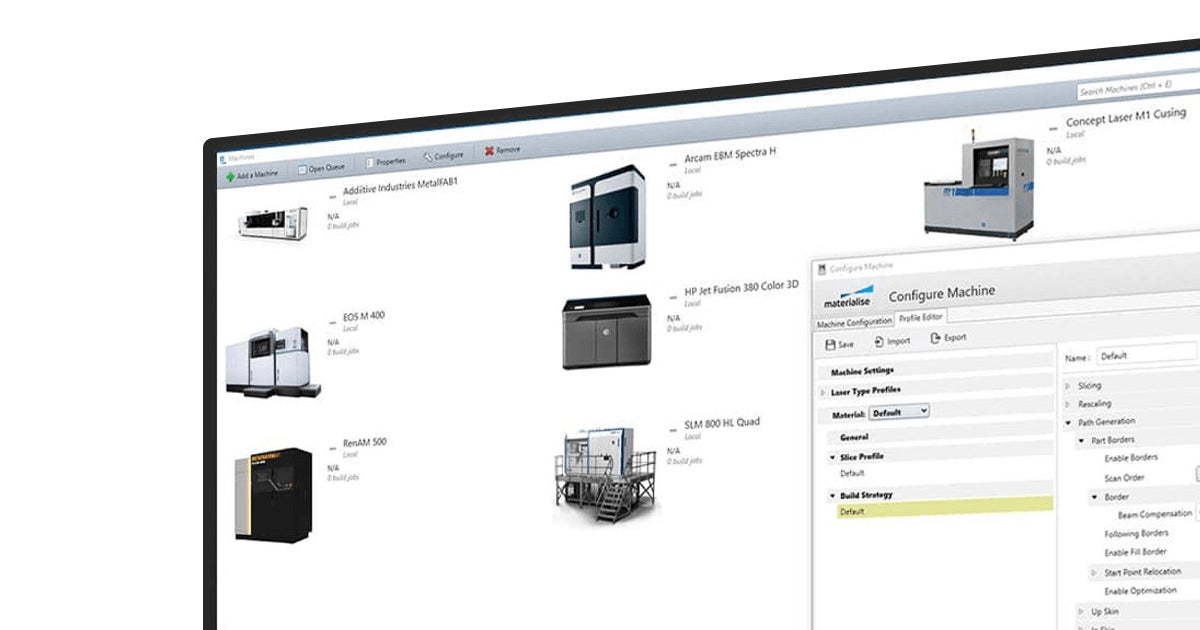The width and height of the screenshot is (1200, 630).
Task: Expand the Up Skin settings group
Action: [x=1081, y=611]
